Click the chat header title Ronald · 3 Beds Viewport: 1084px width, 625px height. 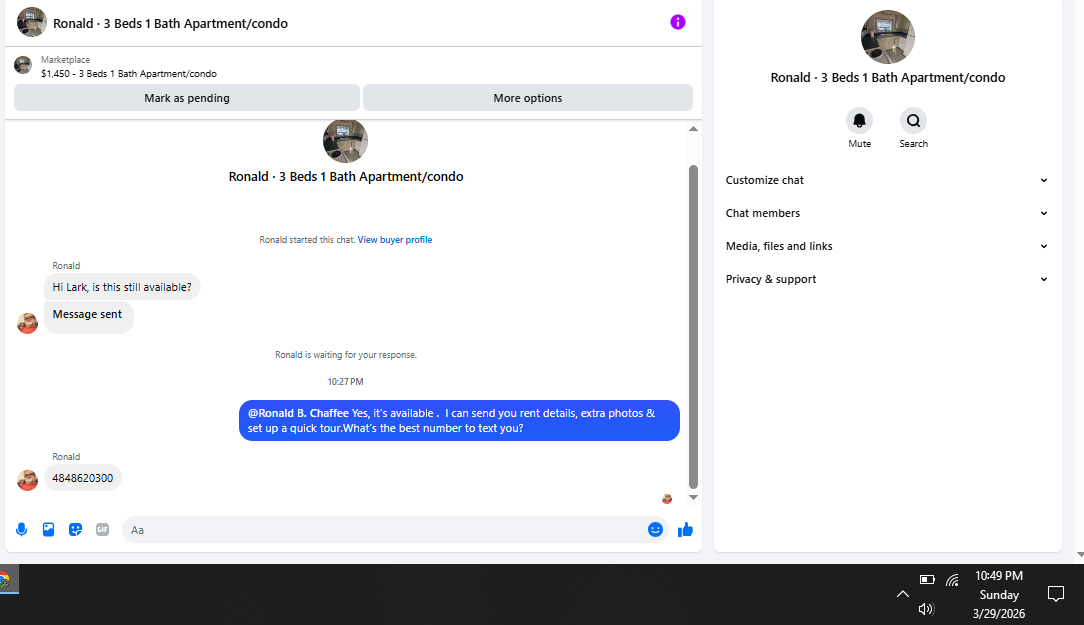(170, 23)
